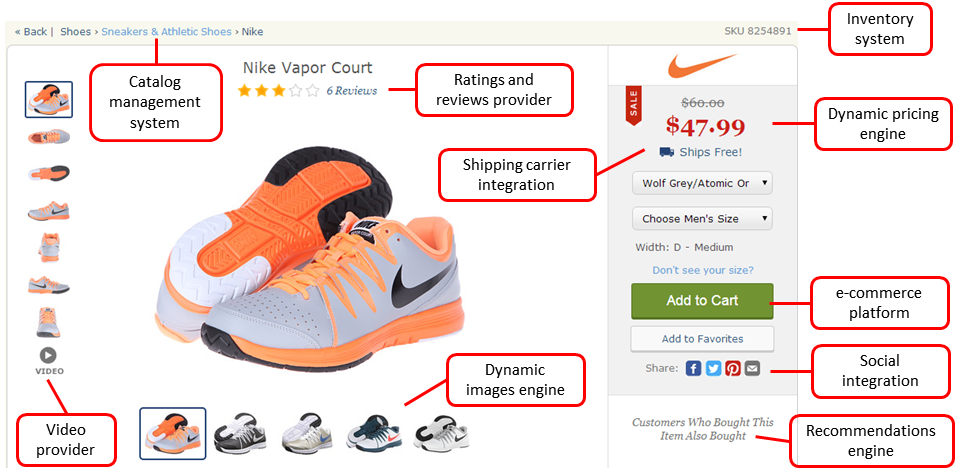The image size is (958, 473).
Task: Go back using the Back link
Action: click(31, 31)
